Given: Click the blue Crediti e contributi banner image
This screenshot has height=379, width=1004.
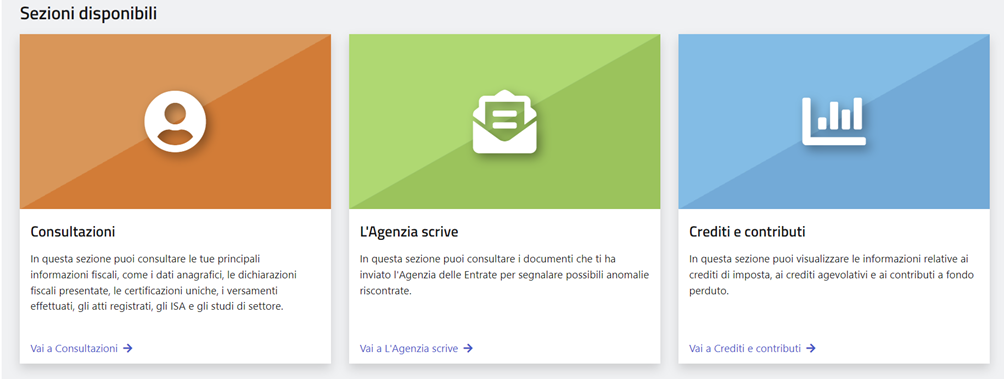Looking at the screenshot, I should pyautogui.click(x=834, y=121).
